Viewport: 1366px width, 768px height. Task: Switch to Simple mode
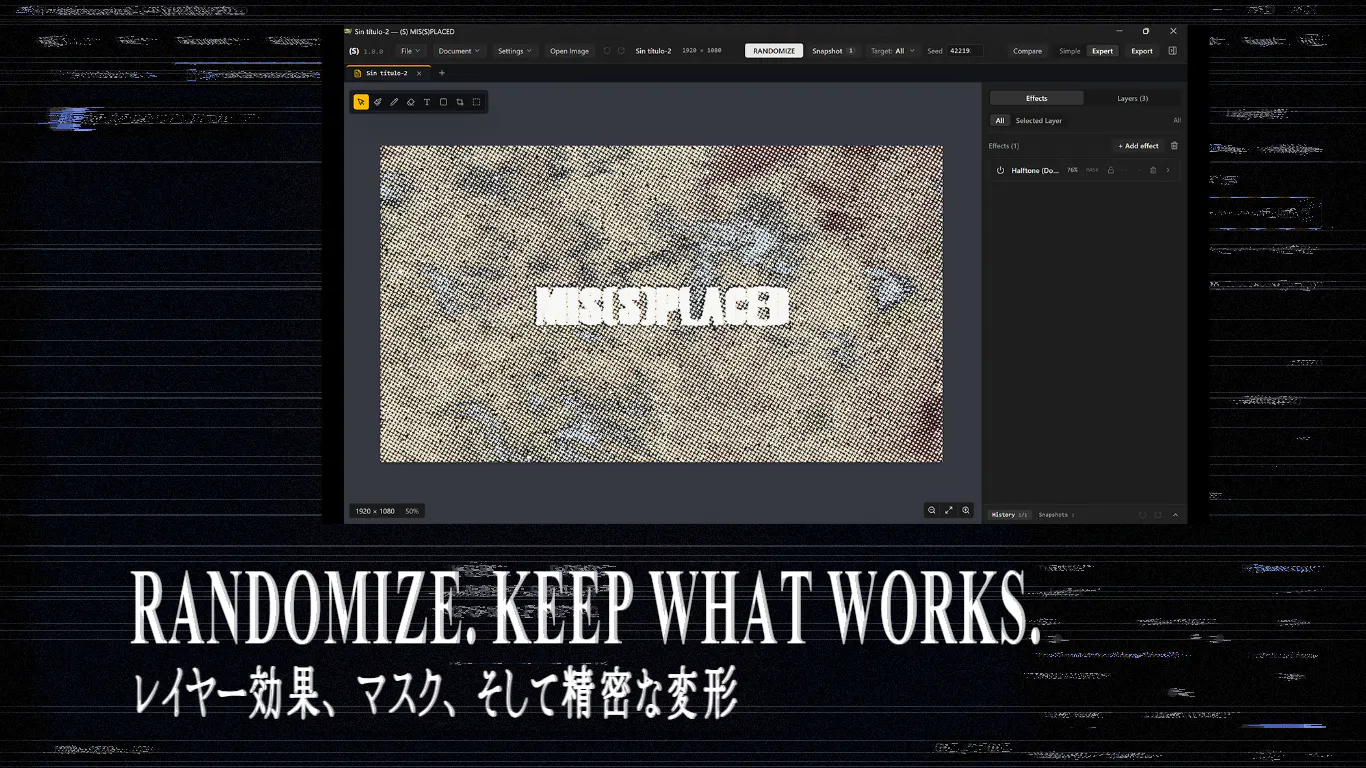[1070, 51]
